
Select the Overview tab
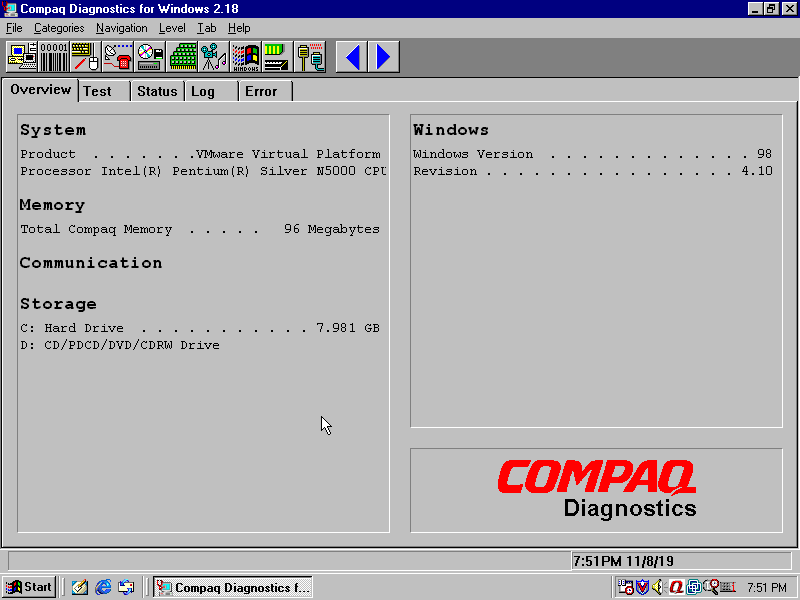(40, 90)
